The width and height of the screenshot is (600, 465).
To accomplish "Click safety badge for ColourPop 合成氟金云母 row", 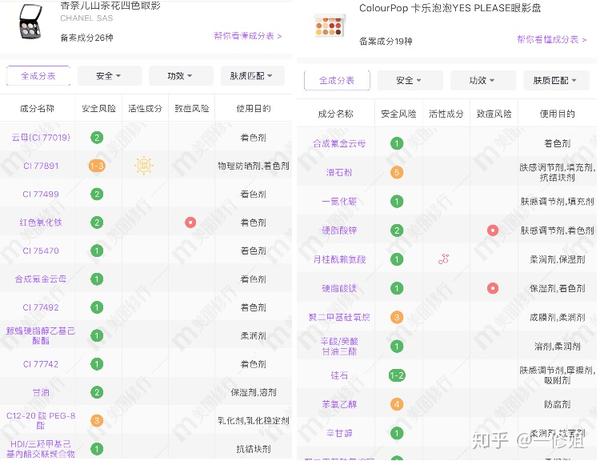I will pyautogui.click(x=397, y=143).
